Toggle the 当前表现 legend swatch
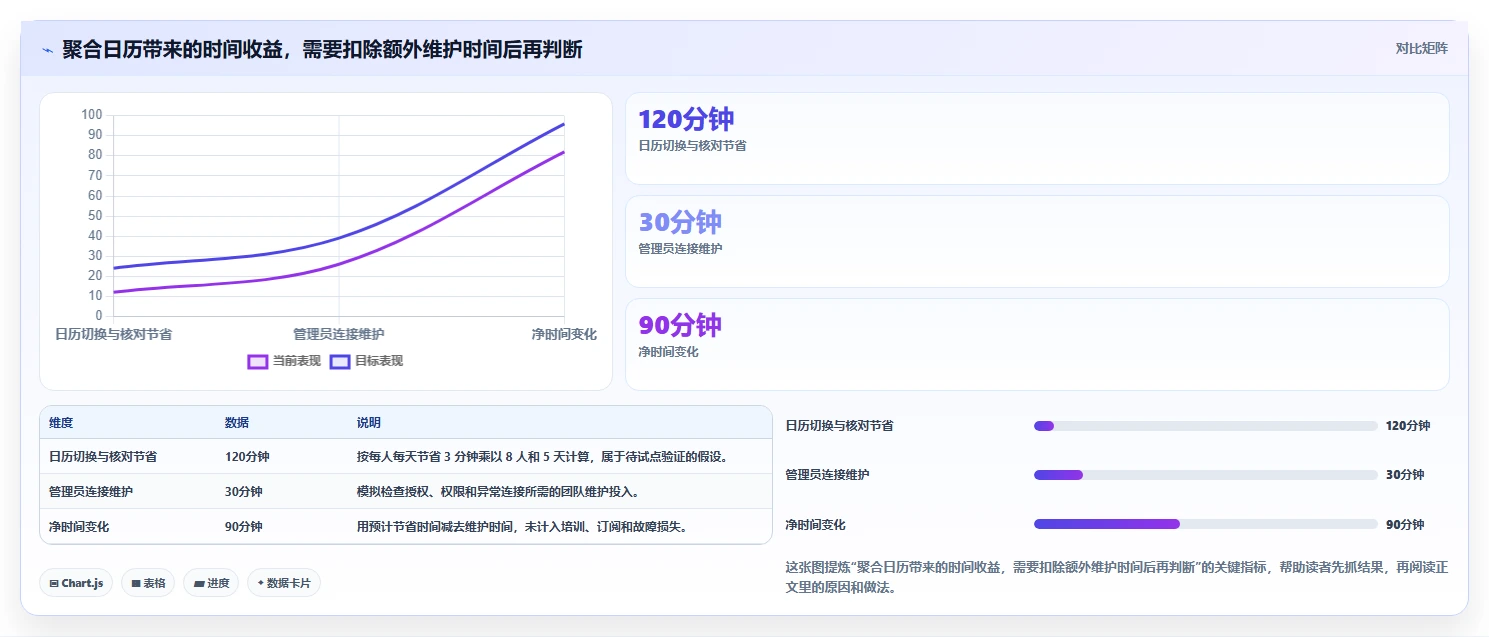 coord(258,361)
